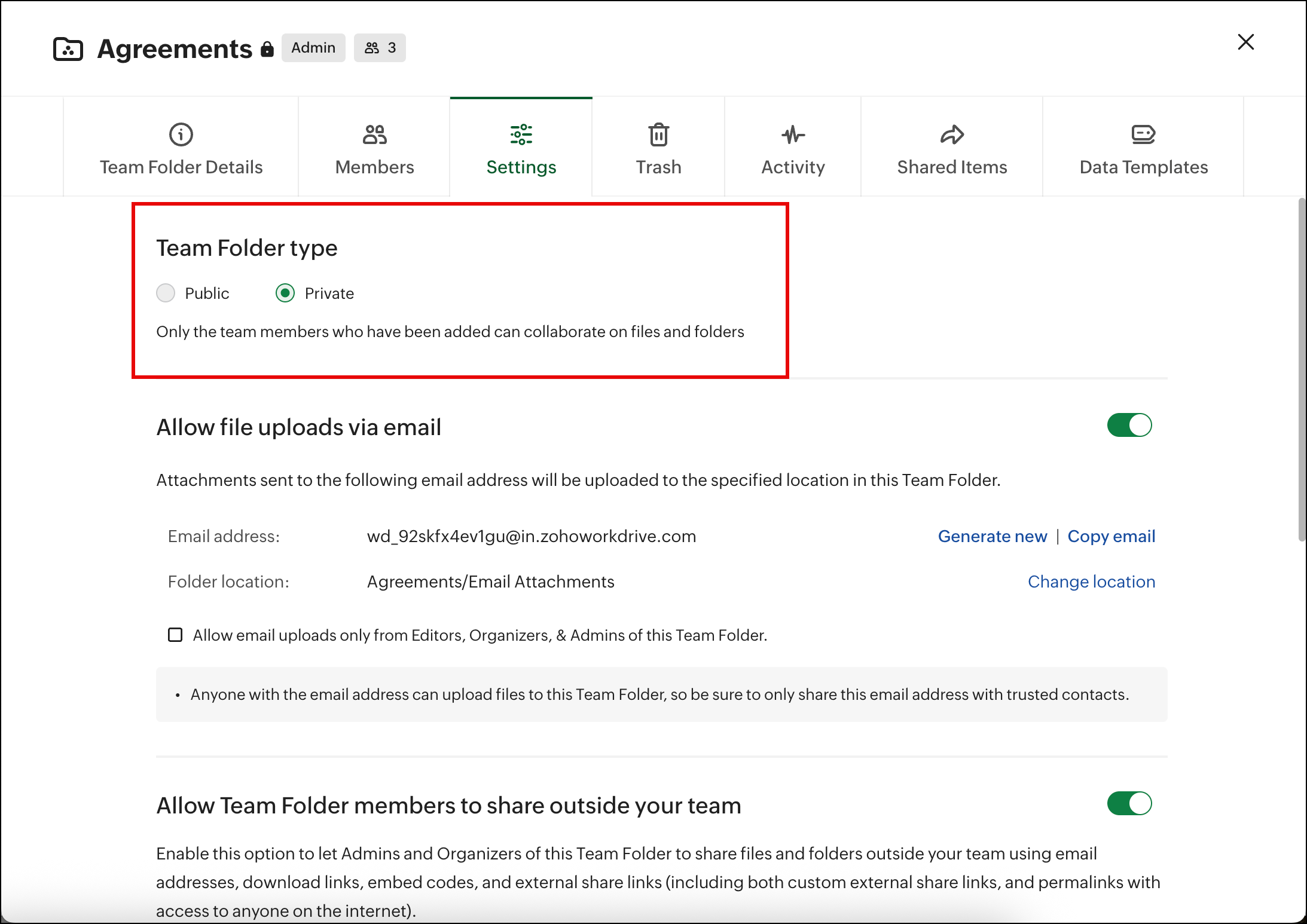The image size is (1307, 924).
Task: Click the Agreements team folder icon
Action: click(x=68, y=49)
